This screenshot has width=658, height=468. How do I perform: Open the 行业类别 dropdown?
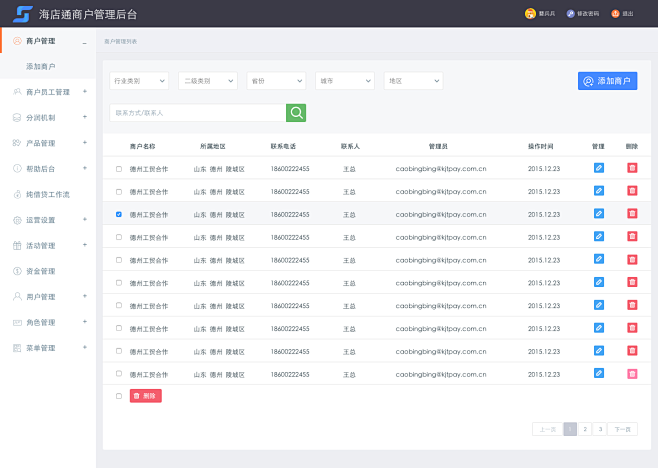pos(139,81)
